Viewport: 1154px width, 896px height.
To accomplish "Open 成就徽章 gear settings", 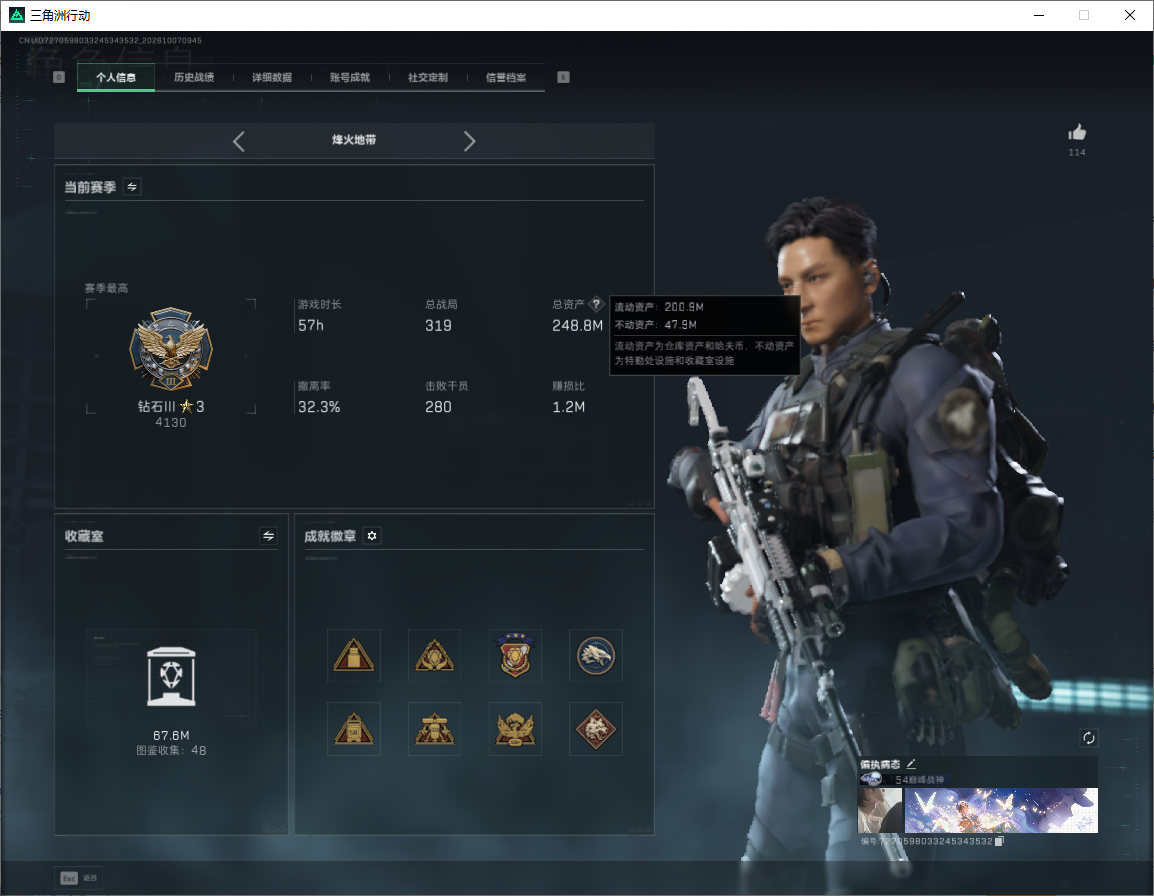I will [372, 536].
